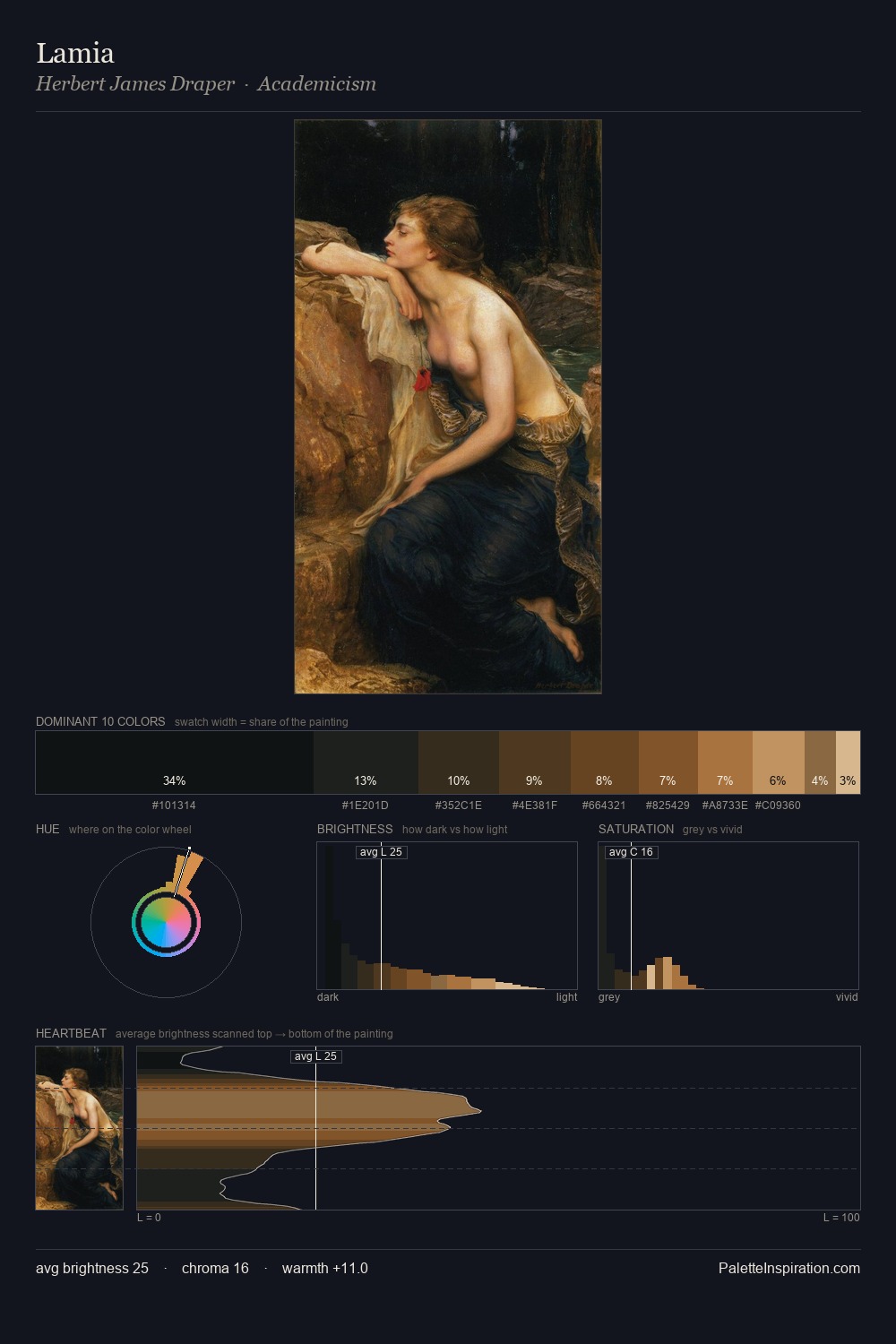The width and height of the screenshot is (896, 1344).
Task: Select the 3% lightest tan swatch
Action: 848,762
